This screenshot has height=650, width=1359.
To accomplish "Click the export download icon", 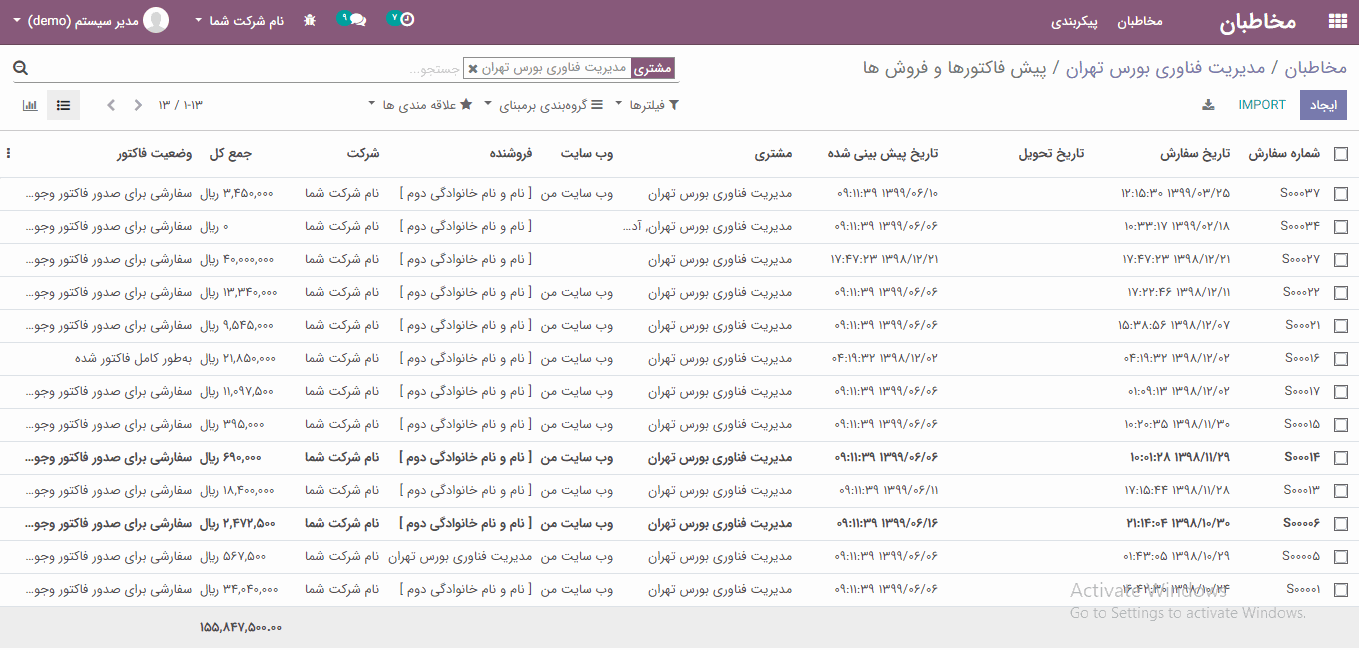I will pos(1208,105).
